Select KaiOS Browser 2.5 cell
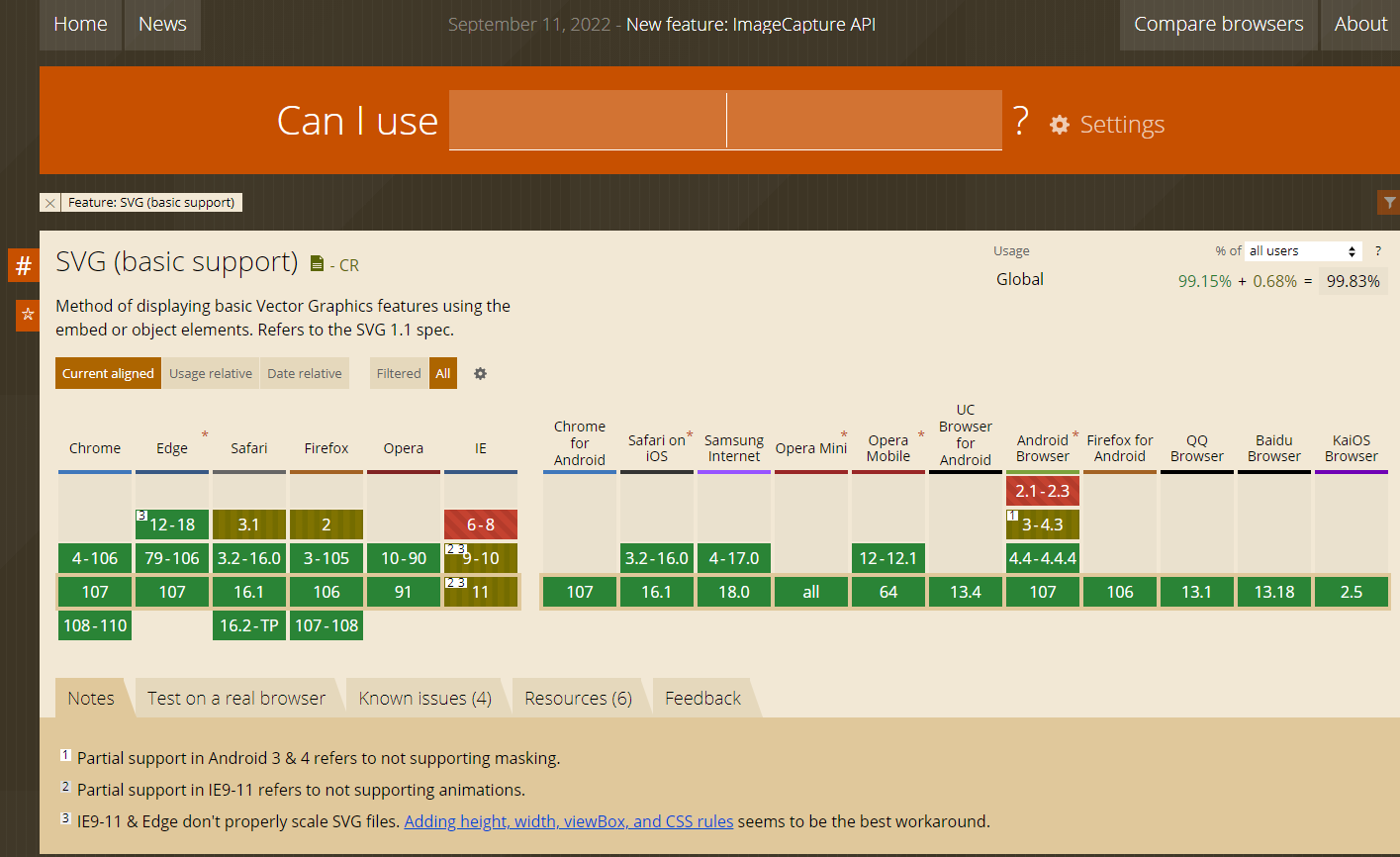This screenshot has width=1400, height=857. point(1352,592)
